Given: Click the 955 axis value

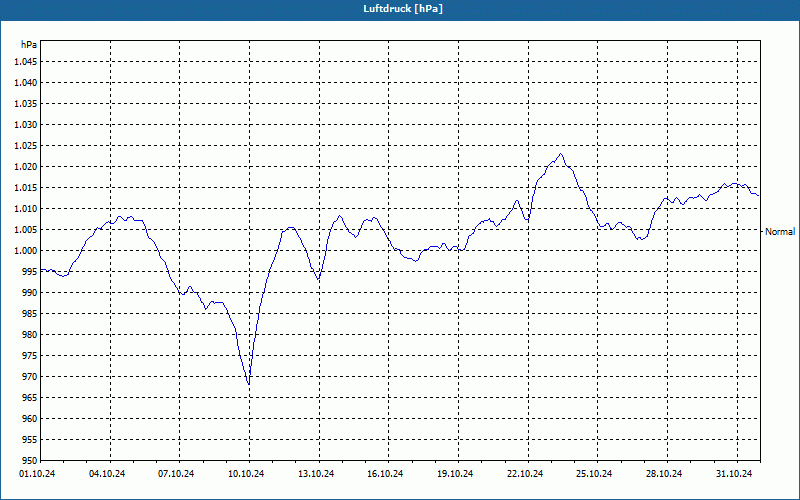Looking at the screenshot, I should pos(30,440).
